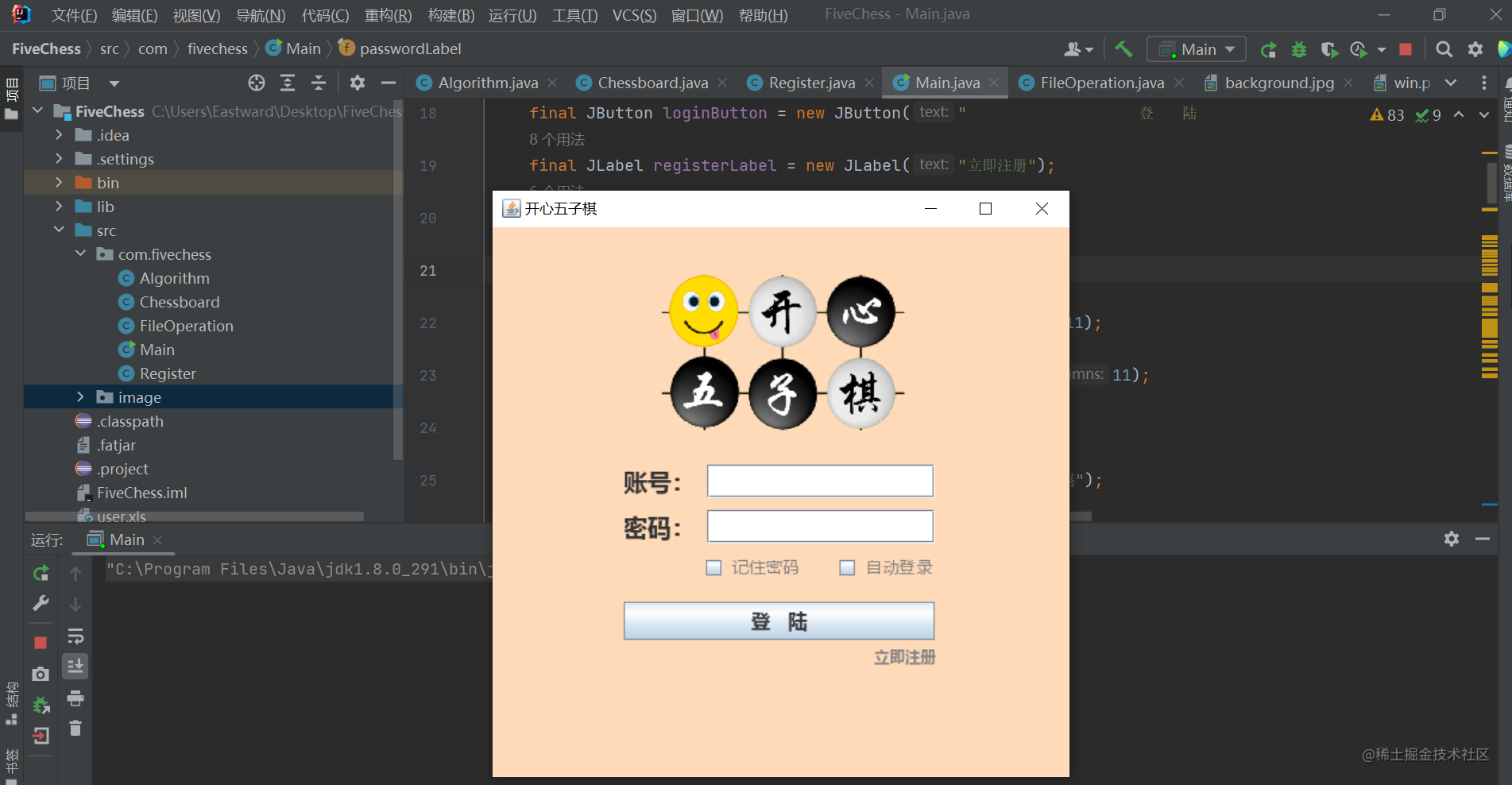Rerun Main in the Run tool window
The height and width of the screenshot is (785, 1512).
41,573
